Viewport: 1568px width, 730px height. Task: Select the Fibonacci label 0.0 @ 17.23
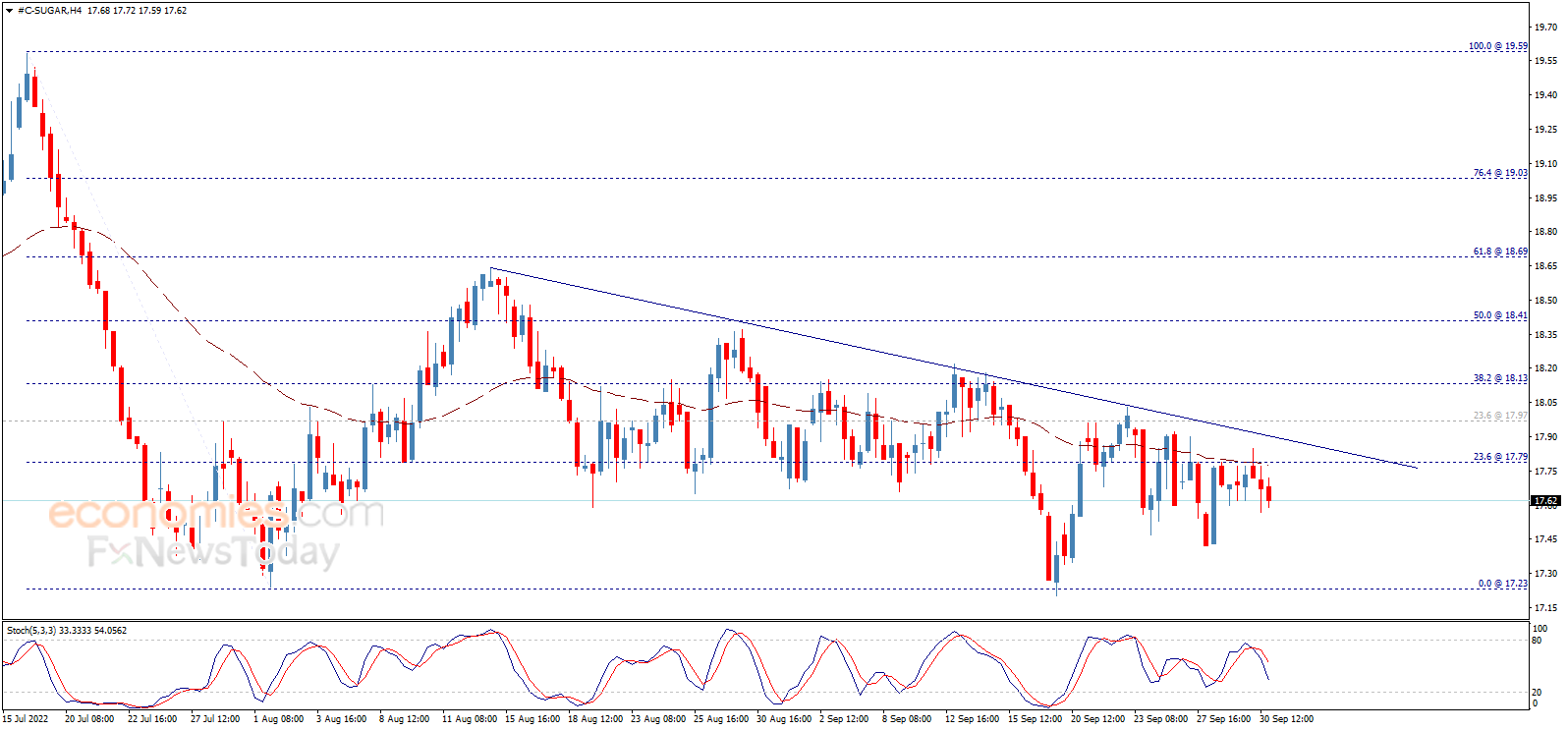click(x=1502, y=584)
